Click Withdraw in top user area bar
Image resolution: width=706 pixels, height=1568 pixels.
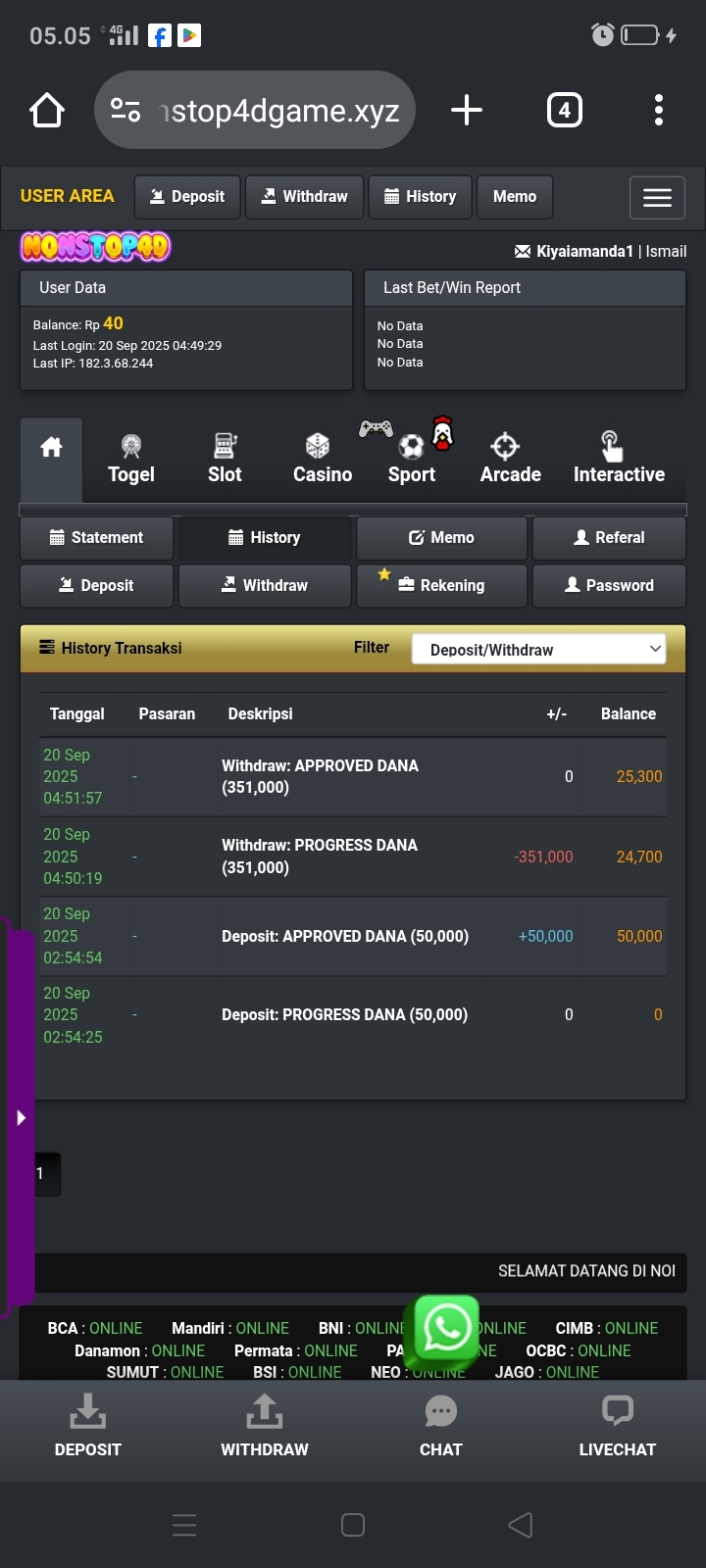pyautogui.click(x=304, y=197)
